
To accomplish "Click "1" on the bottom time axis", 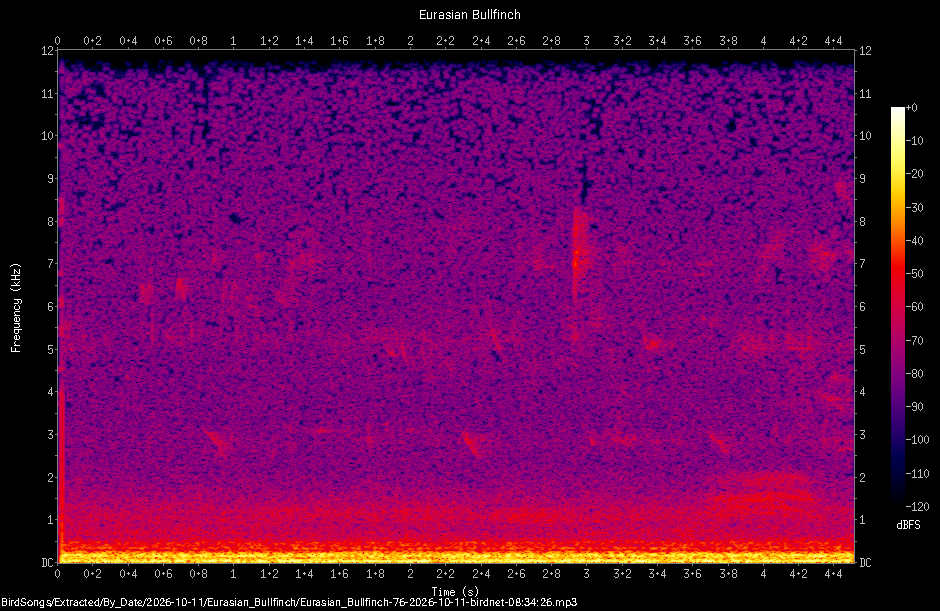I will pos(233,574).
